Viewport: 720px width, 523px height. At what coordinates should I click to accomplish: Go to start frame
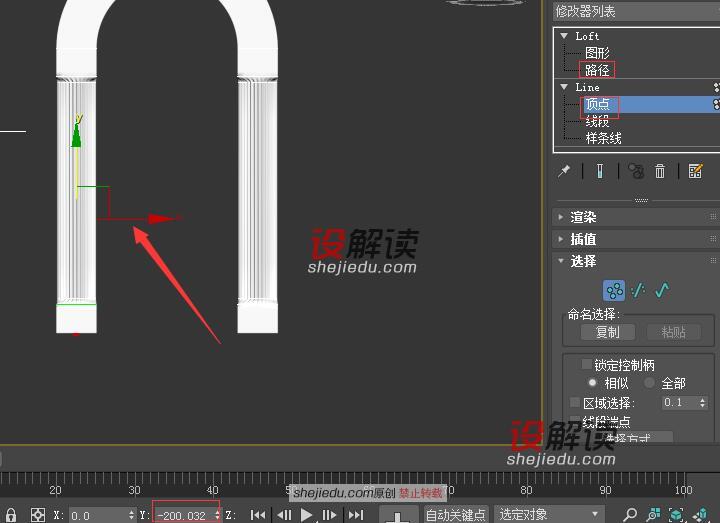(258, 515)
